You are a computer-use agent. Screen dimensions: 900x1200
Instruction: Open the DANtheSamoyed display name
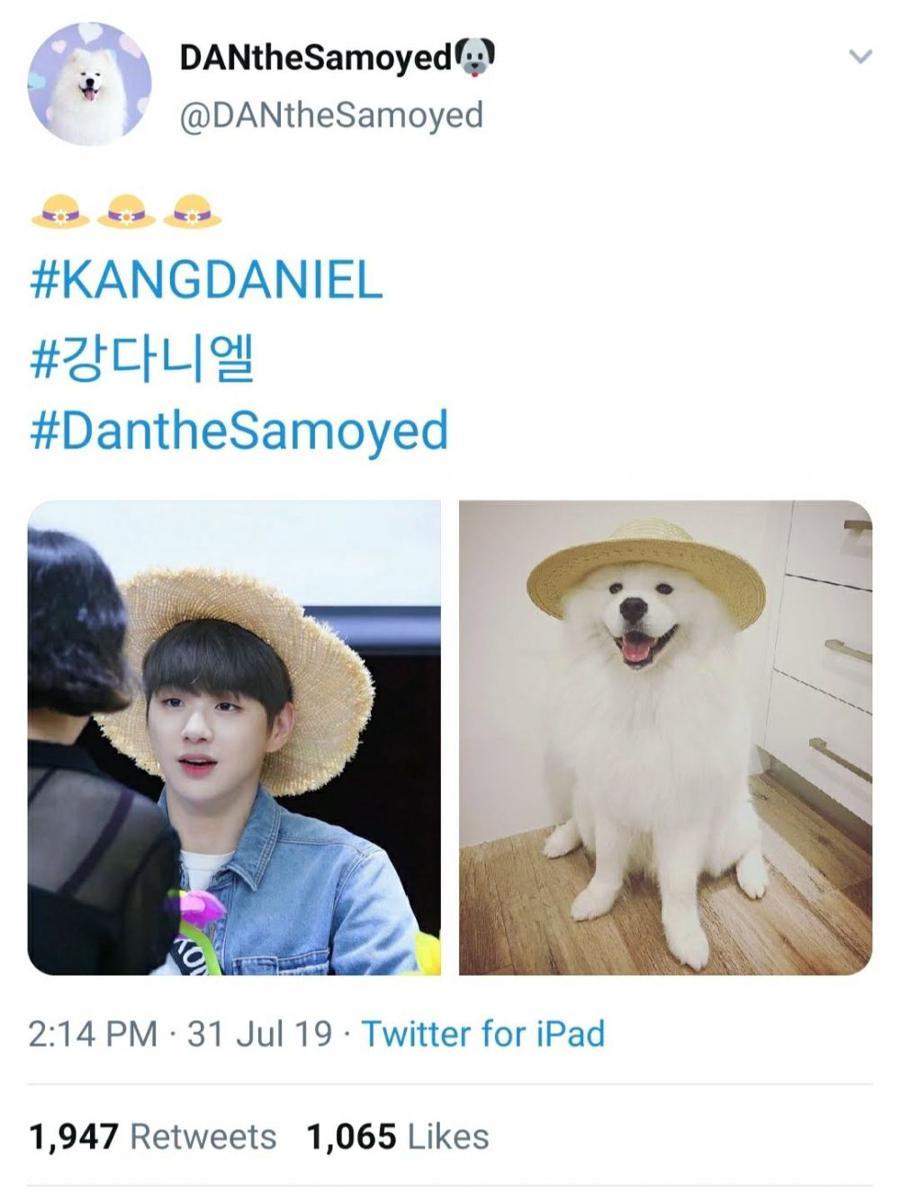(x=317, y=58)
